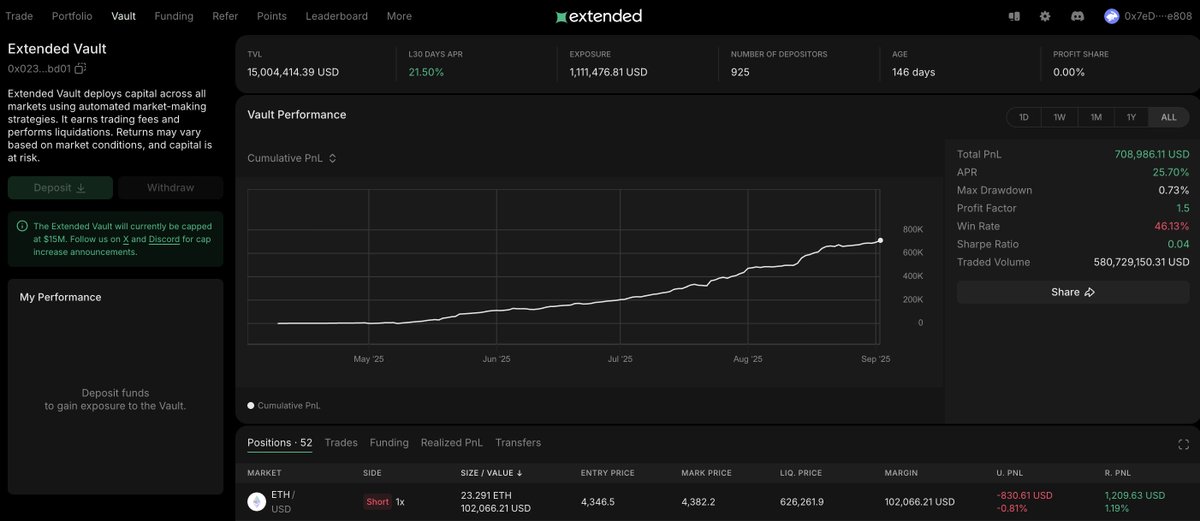The width and height of the screenshot is (1200, 521).
Task: Open Cumulative PnL chart selector
Action: tap(292, 158)
